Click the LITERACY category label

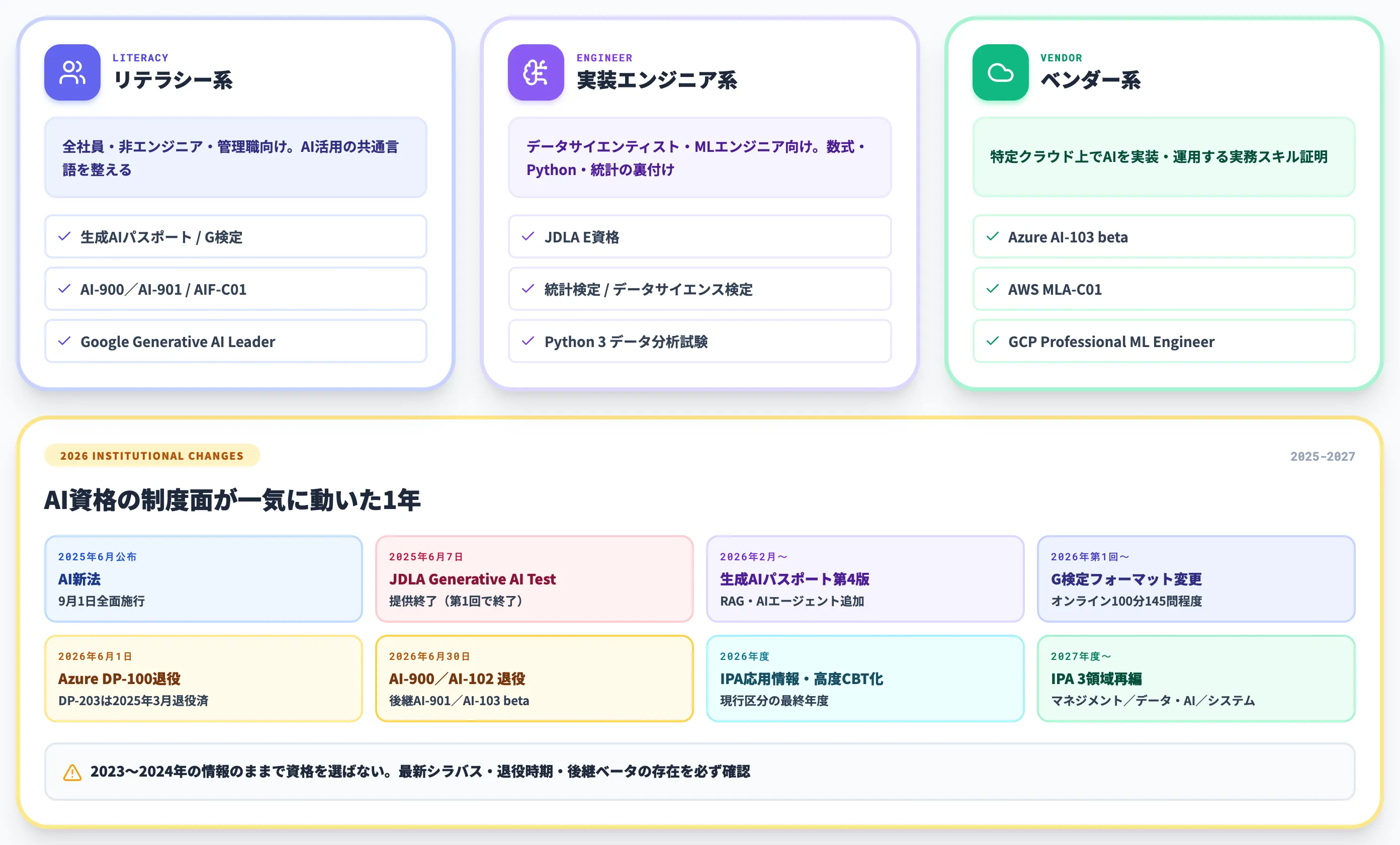pos(140,58)
